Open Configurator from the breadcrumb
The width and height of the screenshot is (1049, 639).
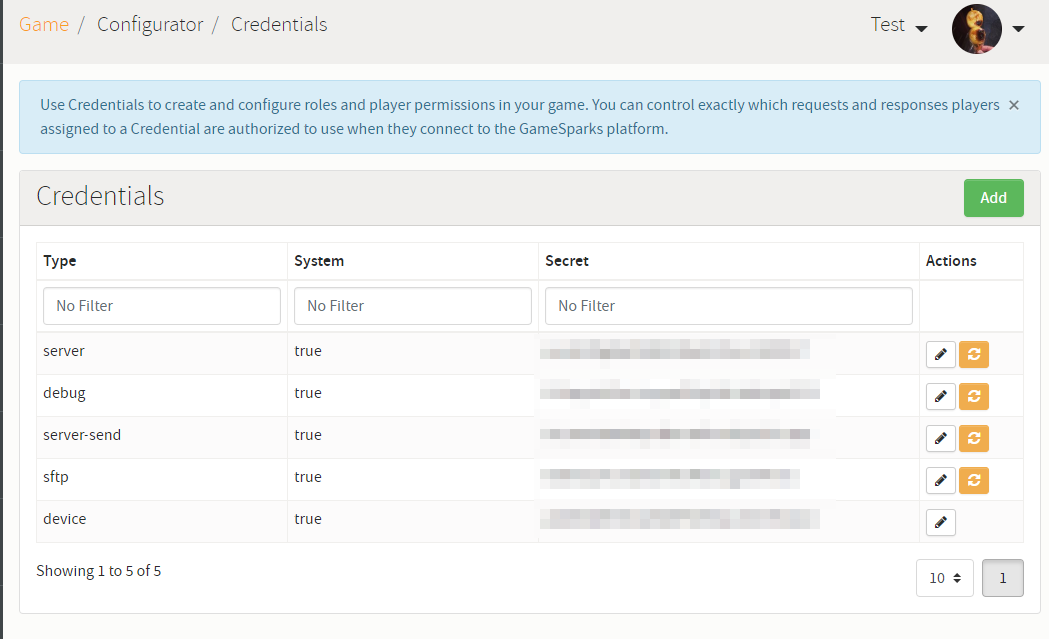click(x=150, y=24)
